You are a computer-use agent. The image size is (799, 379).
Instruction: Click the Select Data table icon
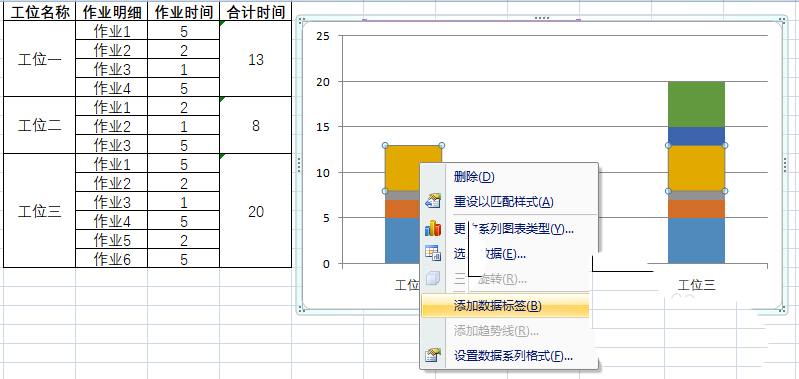coord(433,253)
